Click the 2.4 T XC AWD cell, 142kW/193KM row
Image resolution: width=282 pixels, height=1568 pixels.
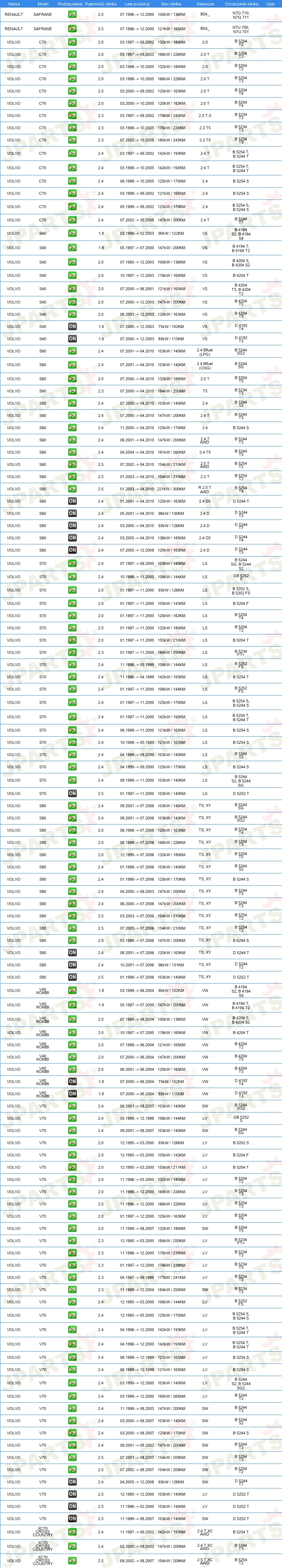point(204,1532)
